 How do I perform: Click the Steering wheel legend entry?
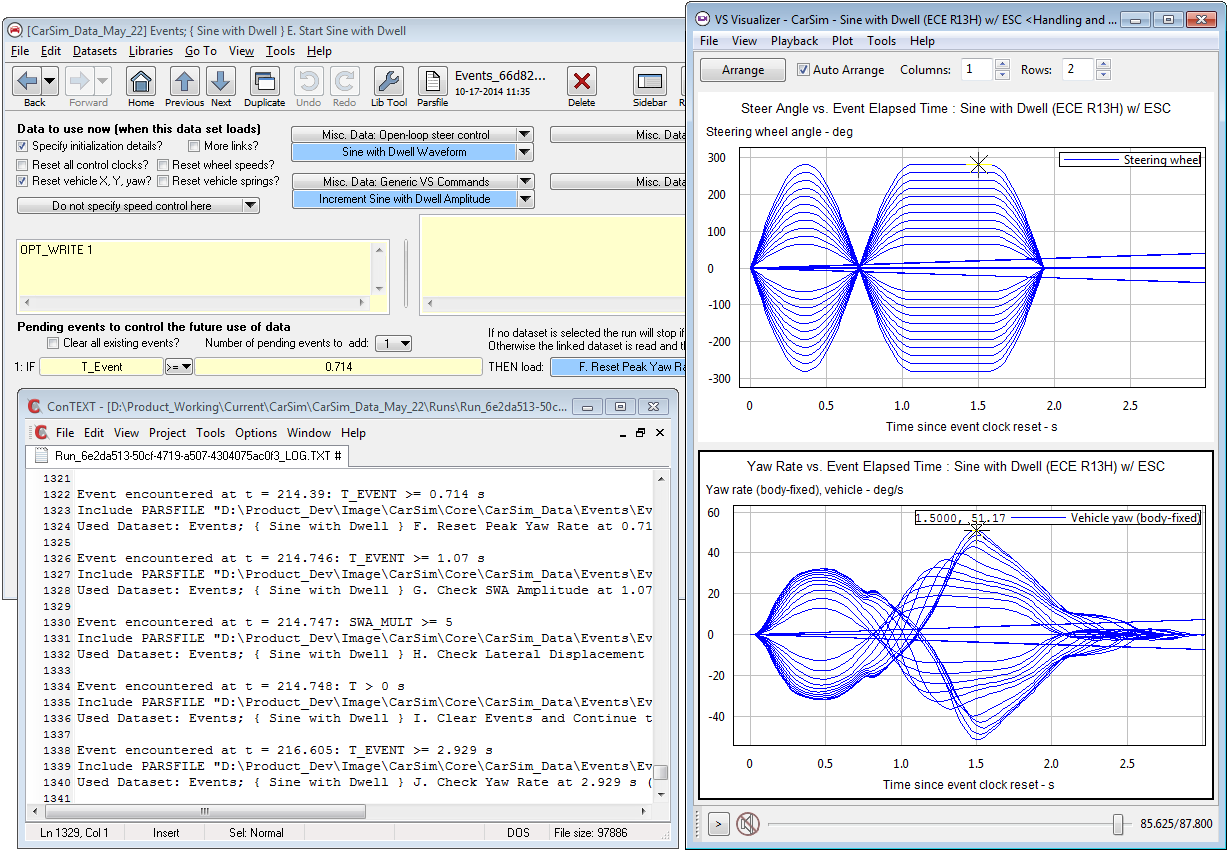pyautogui.click(x=1131, y=160)
